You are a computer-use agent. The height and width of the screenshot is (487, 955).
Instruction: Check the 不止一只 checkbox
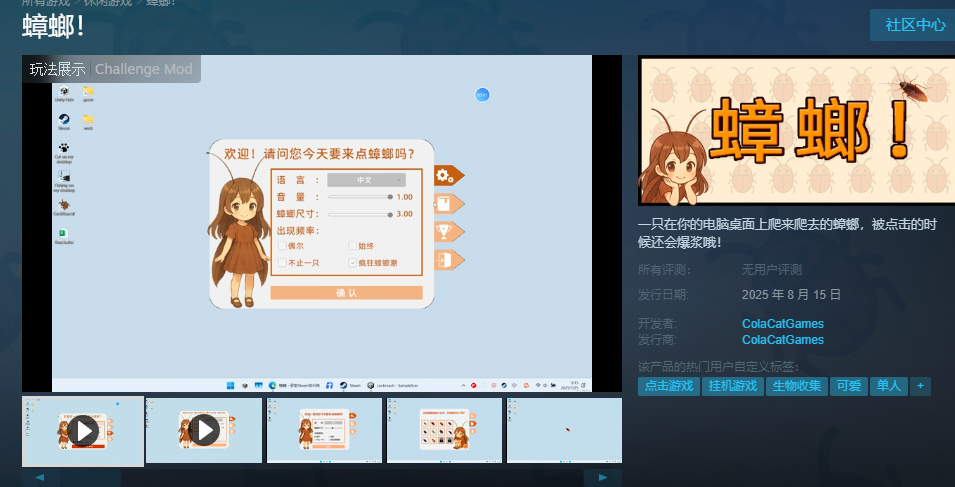(283, 263)
